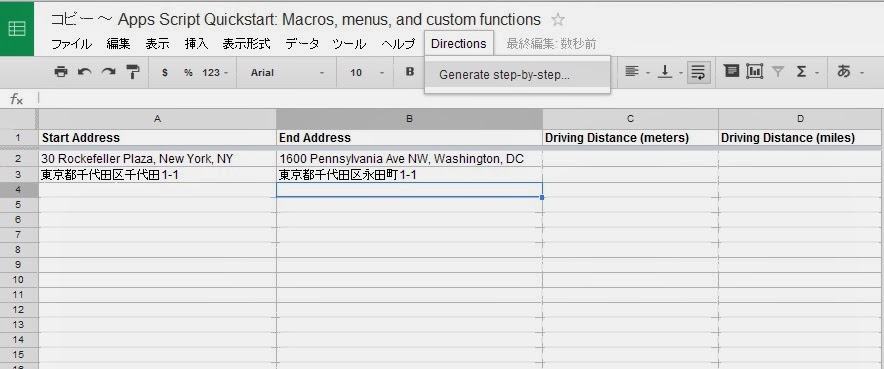Click the 最終編集: 数秒前 link
Image resolution: width=884 pixels, height=369 pixels.
coord(551,44)
